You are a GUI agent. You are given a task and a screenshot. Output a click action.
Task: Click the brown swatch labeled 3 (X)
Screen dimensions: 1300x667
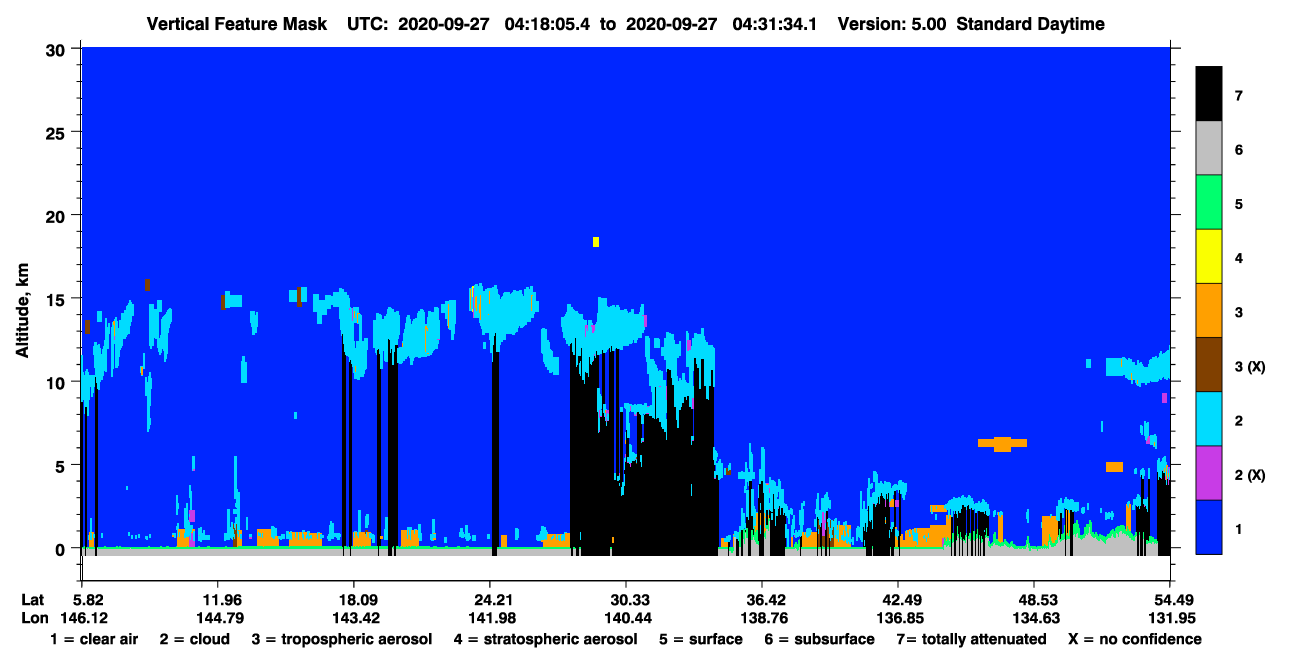[x=1209, y=365]
